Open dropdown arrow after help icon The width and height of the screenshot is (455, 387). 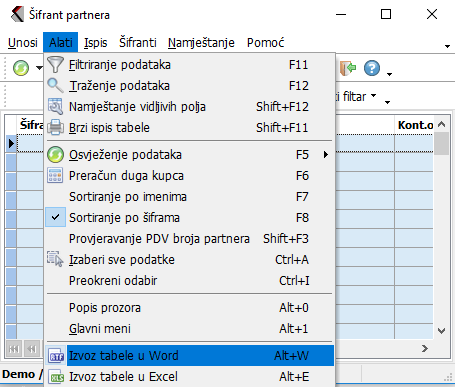389,74
